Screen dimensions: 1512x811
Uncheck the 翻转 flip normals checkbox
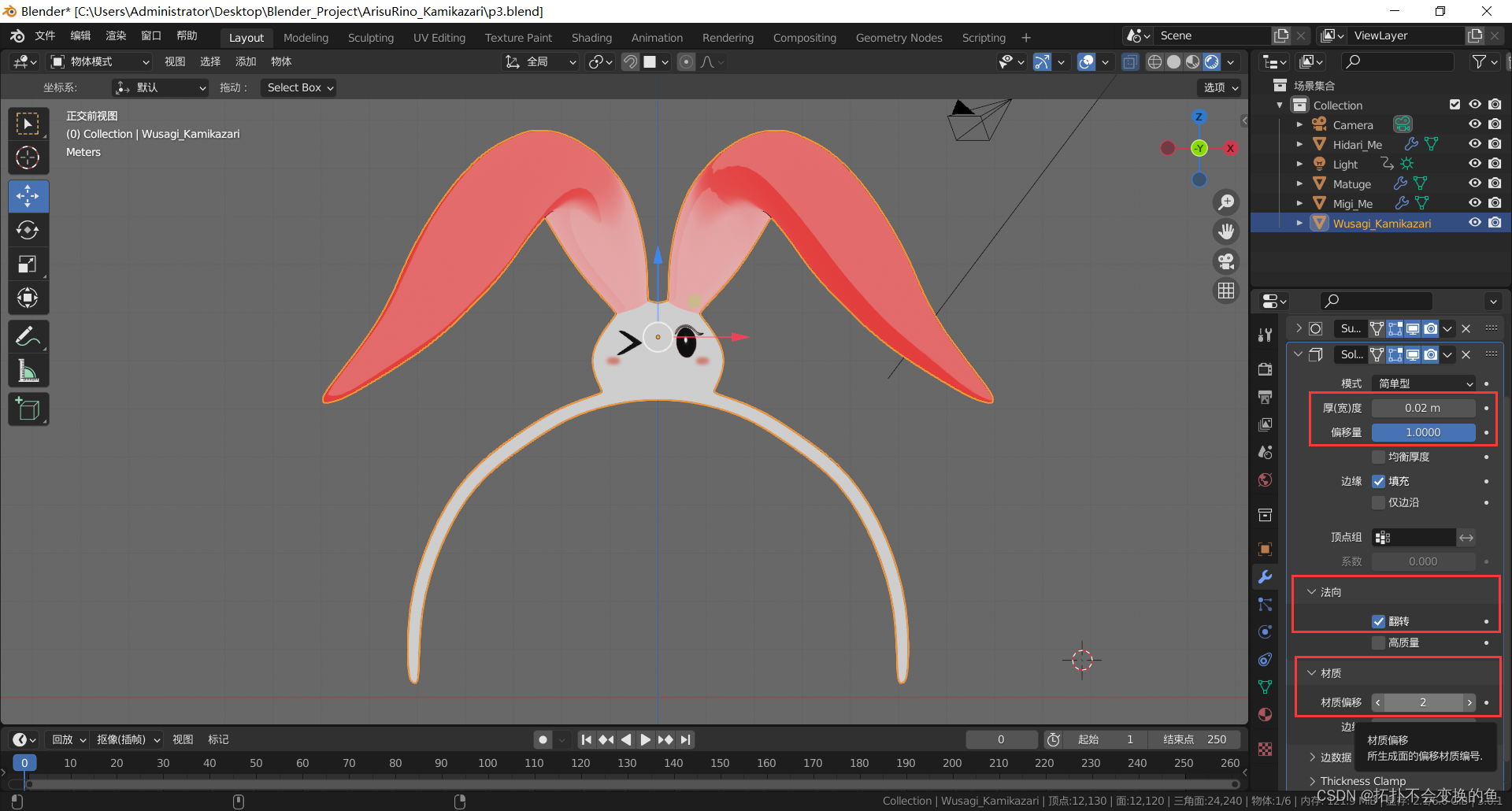(x=1379, y=621)
